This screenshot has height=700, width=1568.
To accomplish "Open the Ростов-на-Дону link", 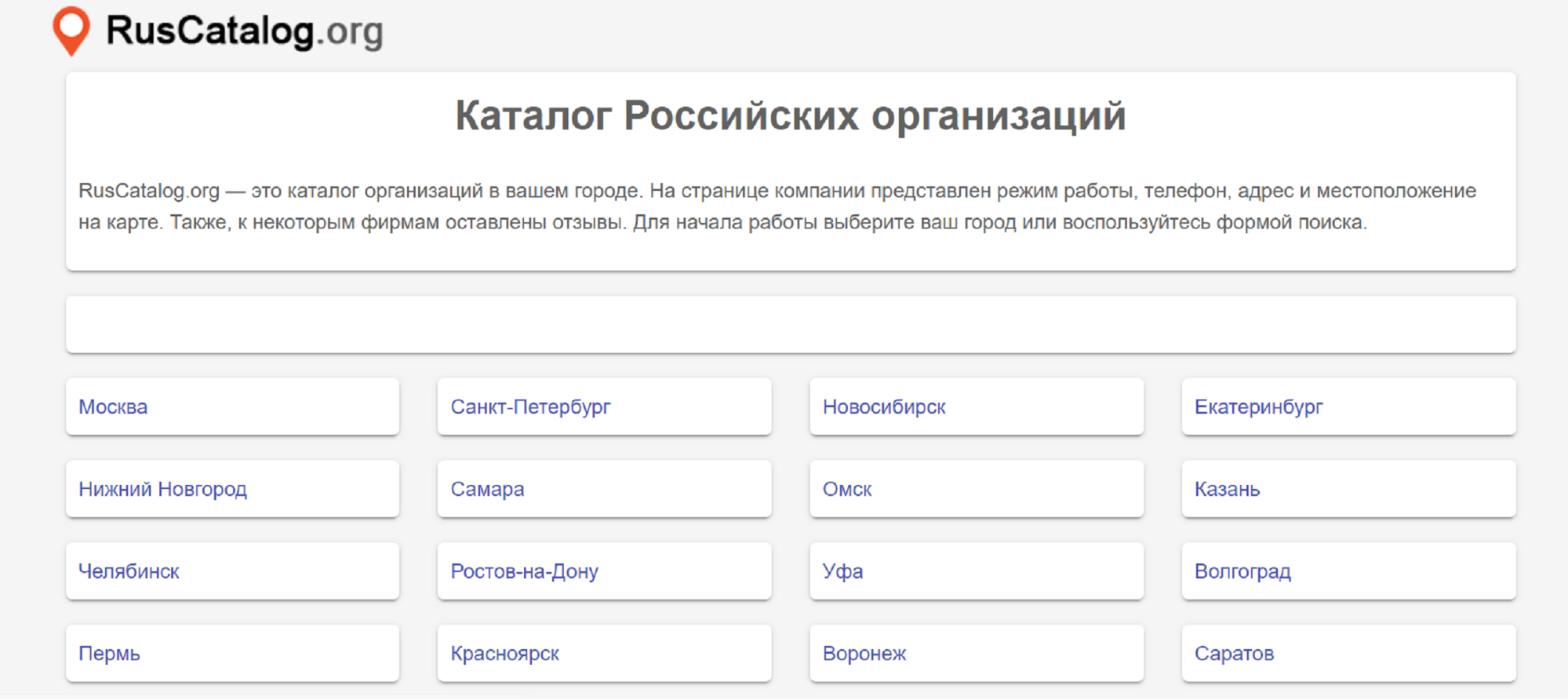I will point(524,571).
